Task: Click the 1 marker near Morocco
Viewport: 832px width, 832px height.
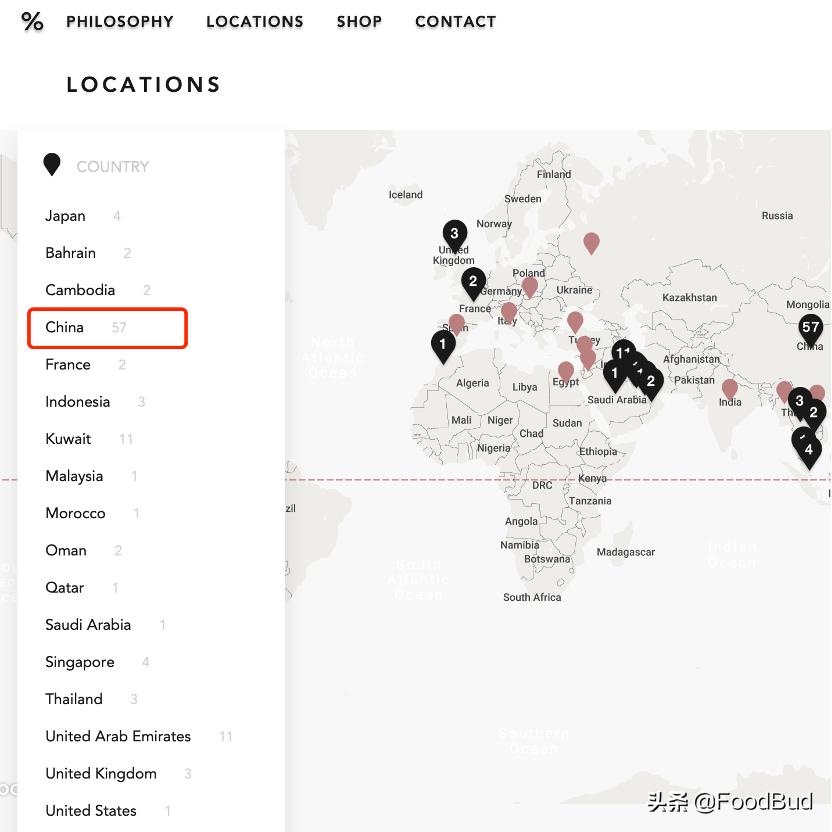Action: [443, 345]
